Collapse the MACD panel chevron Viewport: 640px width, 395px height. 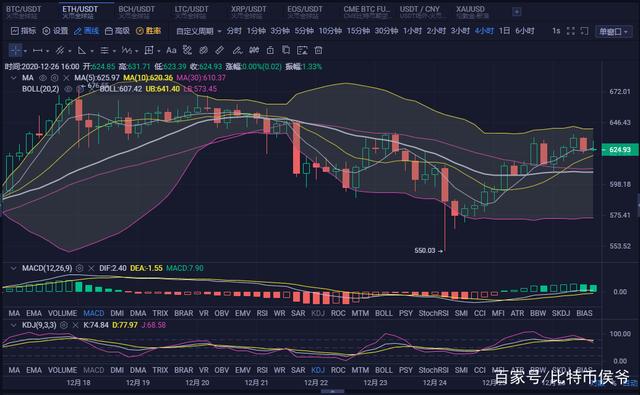coord(13,268)
